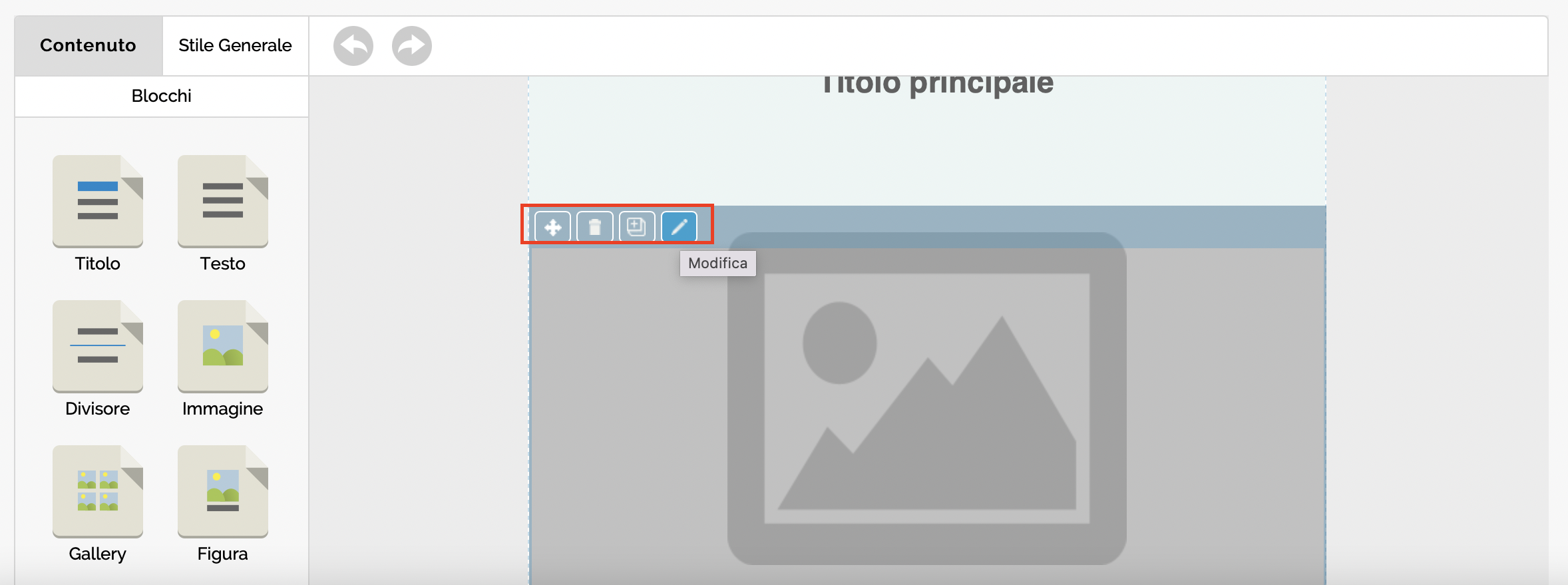The image size is (1568, 585).
Task: Select the Titolo block icon
Action: tap(98, 201)
